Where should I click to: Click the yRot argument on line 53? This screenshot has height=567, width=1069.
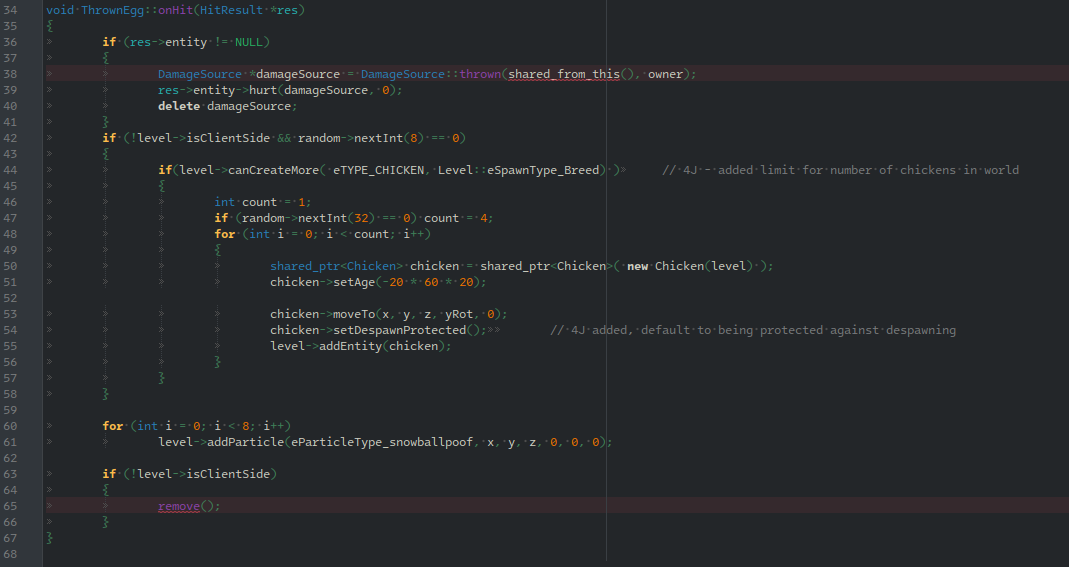tap(459, 314)
